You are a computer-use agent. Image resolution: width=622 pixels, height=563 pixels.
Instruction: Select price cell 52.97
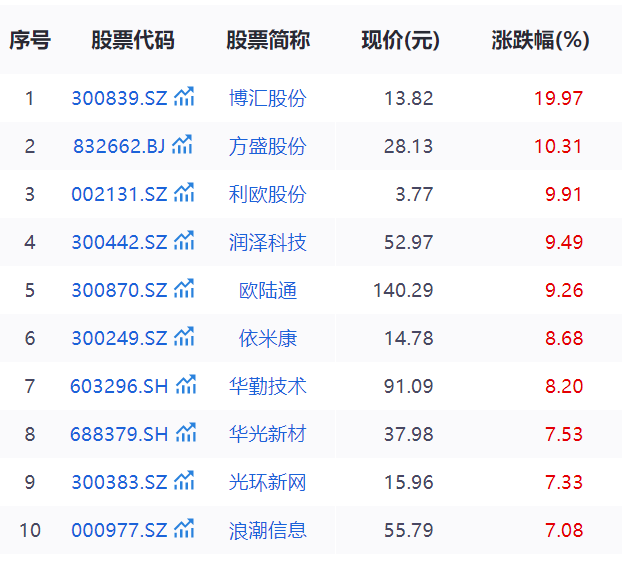click(x=409, y=242)
